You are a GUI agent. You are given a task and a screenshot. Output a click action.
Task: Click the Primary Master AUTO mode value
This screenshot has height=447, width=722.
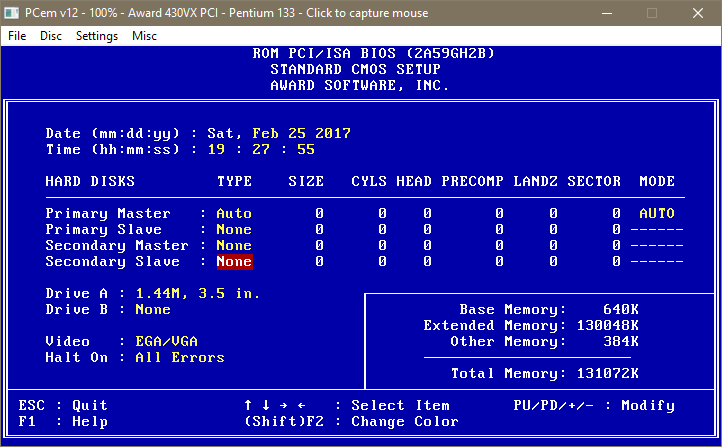coord(657,213)
